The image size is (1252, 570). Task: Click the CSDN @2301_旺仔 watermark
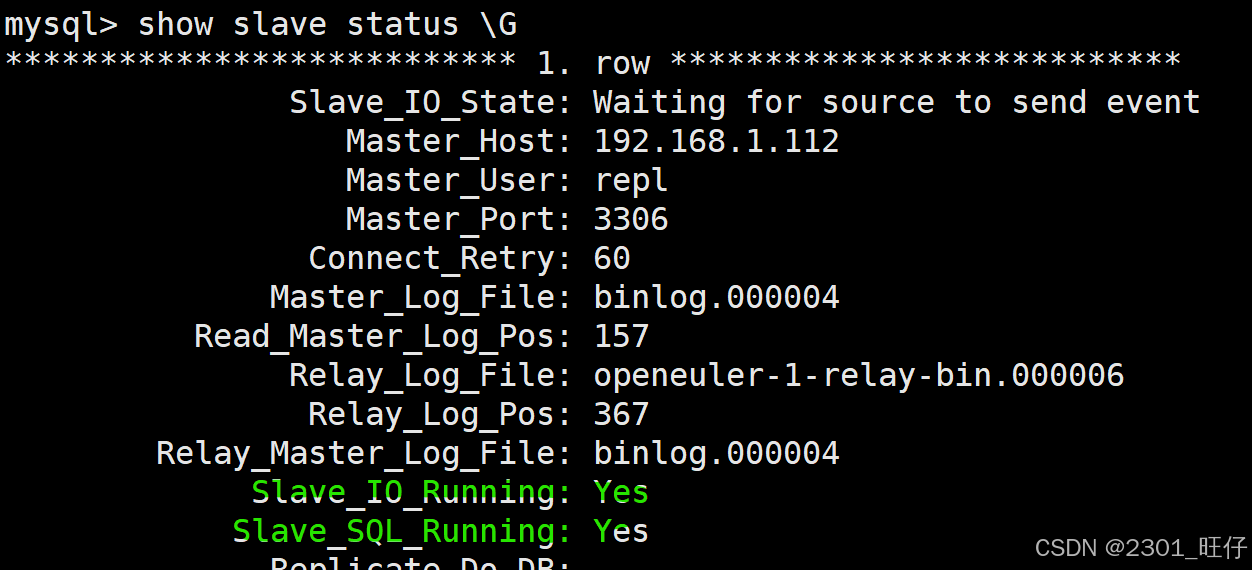pyautogui.click(x=1140, y=547)
